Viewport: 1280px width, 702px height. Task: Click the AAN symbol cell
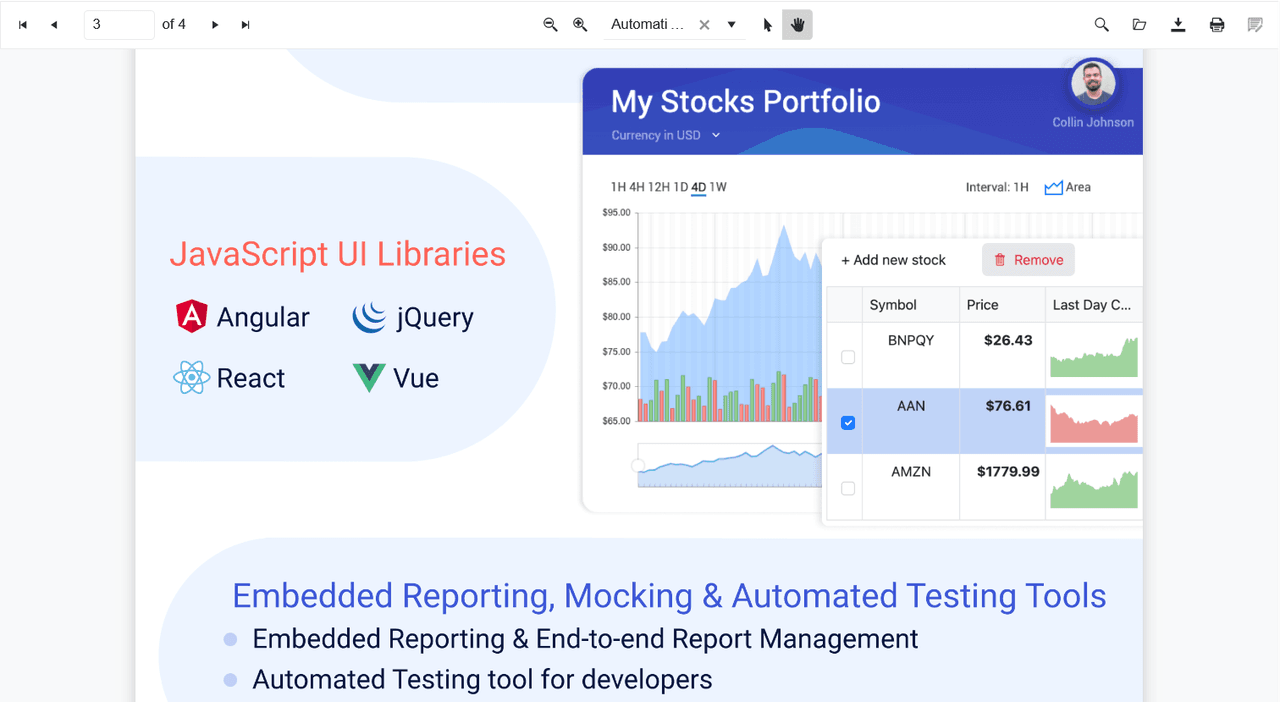[x=911, y=421]
